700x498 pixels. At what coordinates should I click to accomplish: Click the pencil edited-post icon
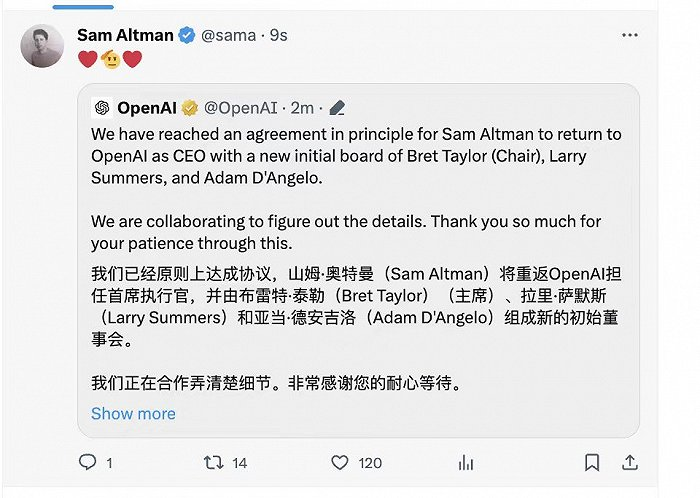point(337,107)
